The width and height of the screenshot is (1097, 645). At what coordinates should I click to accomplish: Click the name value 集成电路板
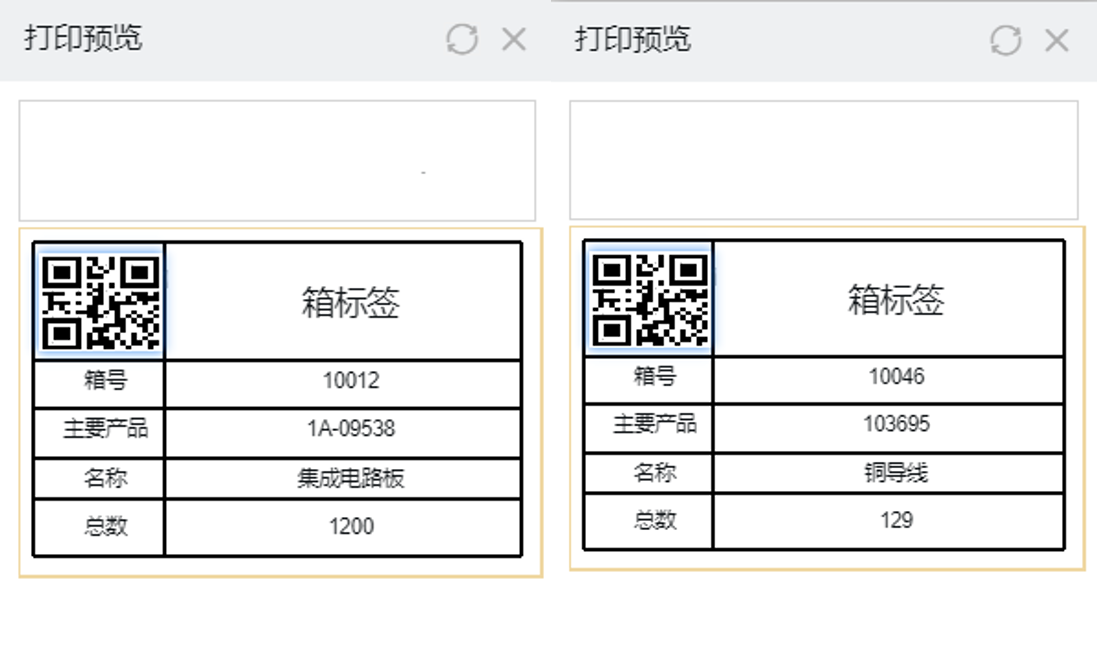(x=351, y=478)
